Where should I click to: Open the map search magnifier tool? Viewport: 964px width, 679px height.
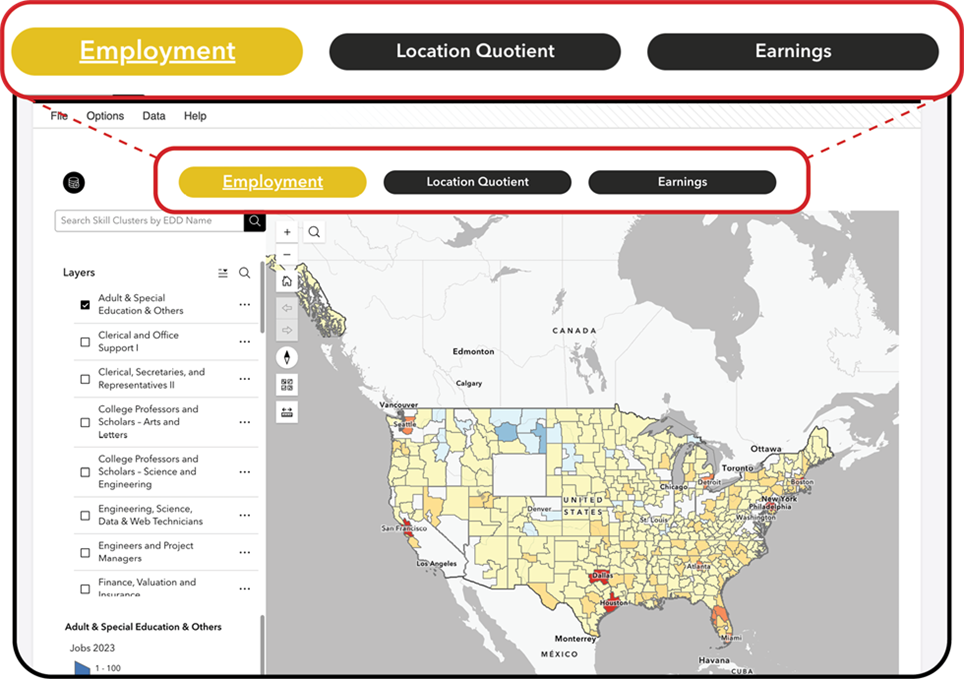pyautogui.click(x=314, y=232)
